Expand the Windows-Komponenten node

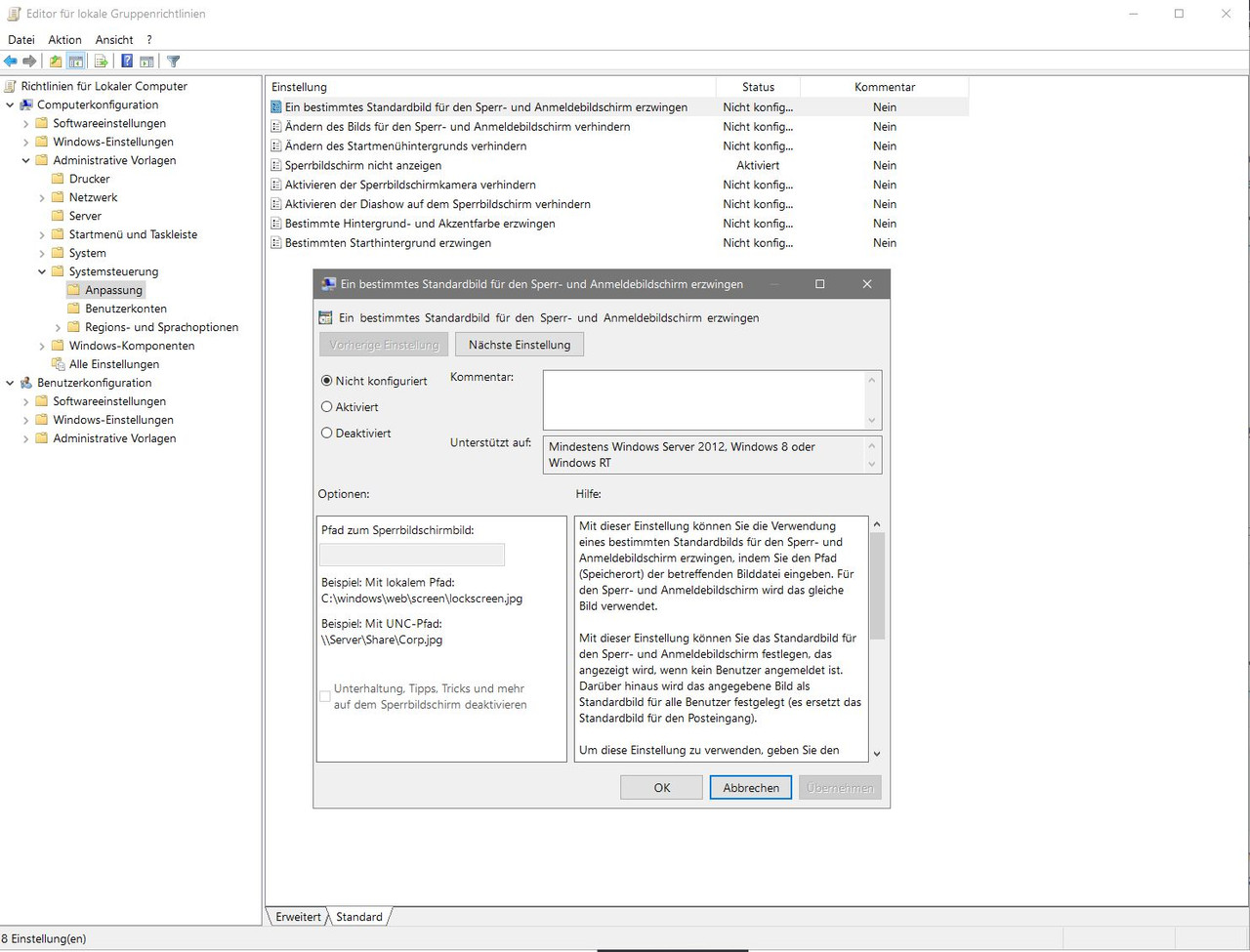(x=42, y=347)
